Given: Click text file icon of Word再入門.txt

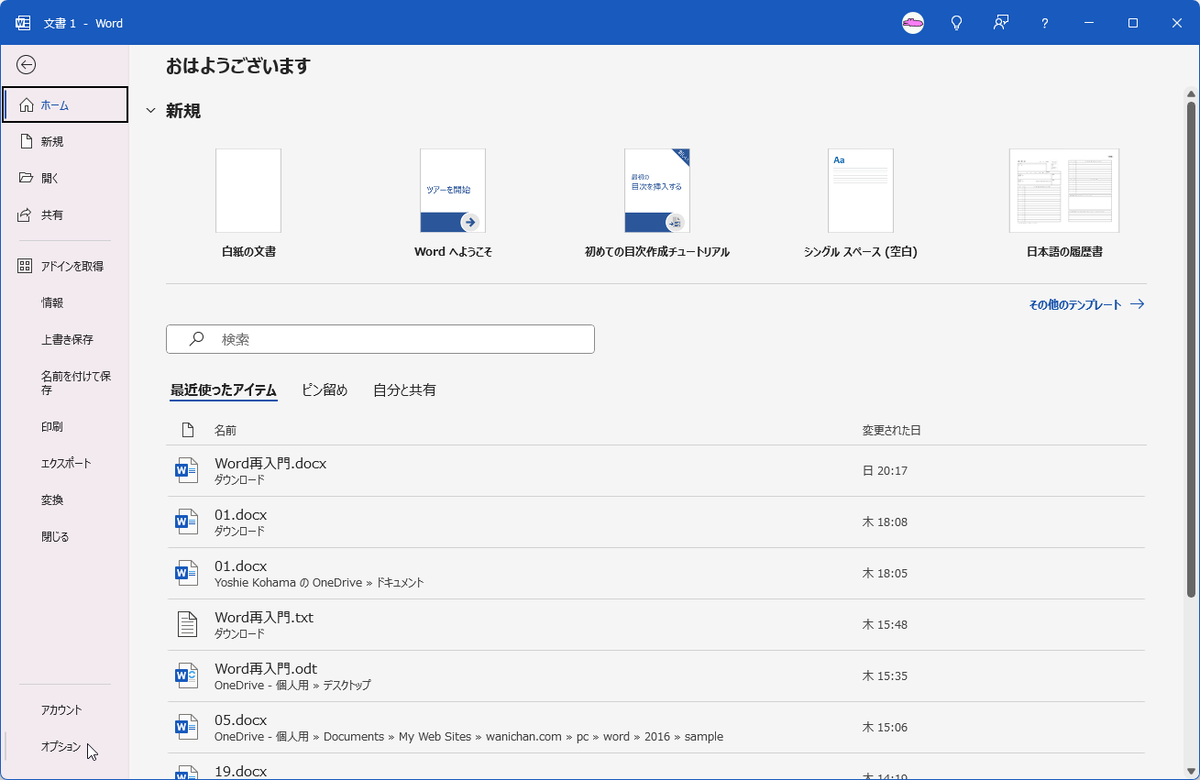Looking at the screenshot, I should pyautogui.click(x=187, y=625).
